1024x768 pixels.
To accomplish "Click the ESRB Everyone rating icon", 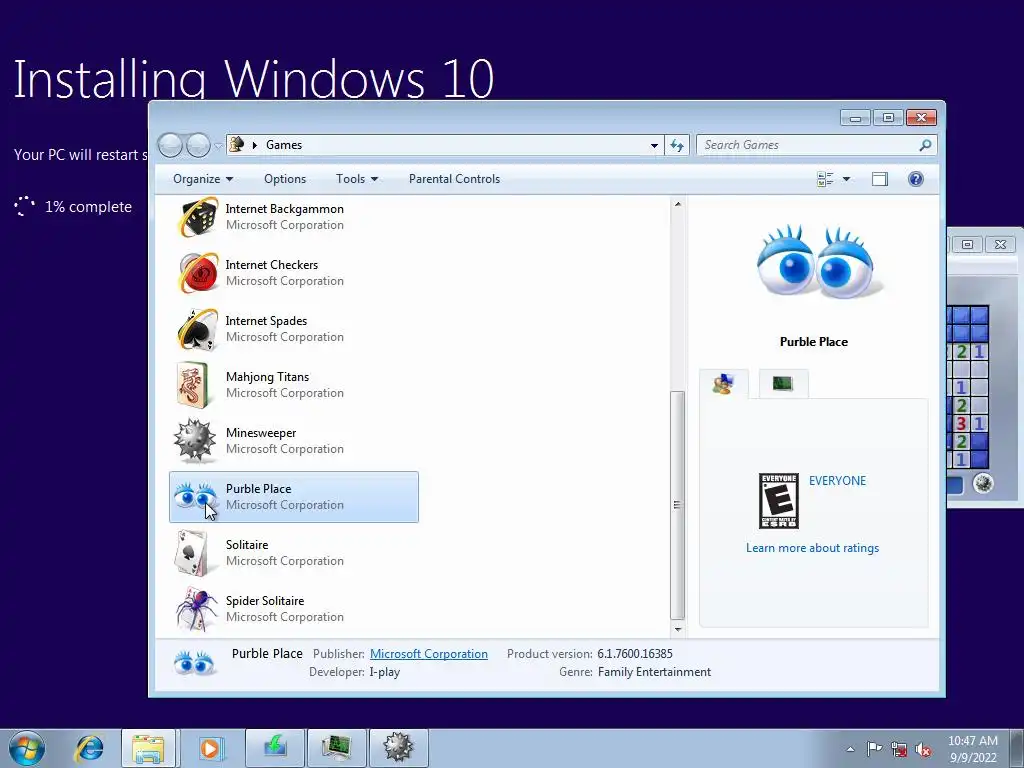I will pyautogui.click(x=778, y=501).
